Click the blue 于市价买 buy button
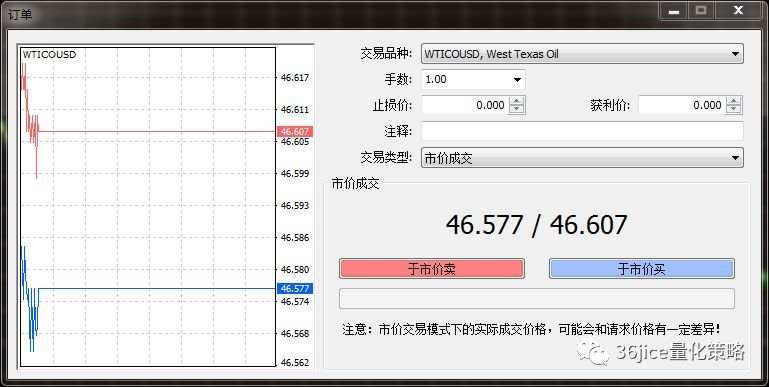This screenshot has width=769, height=387. coord(641,269)
